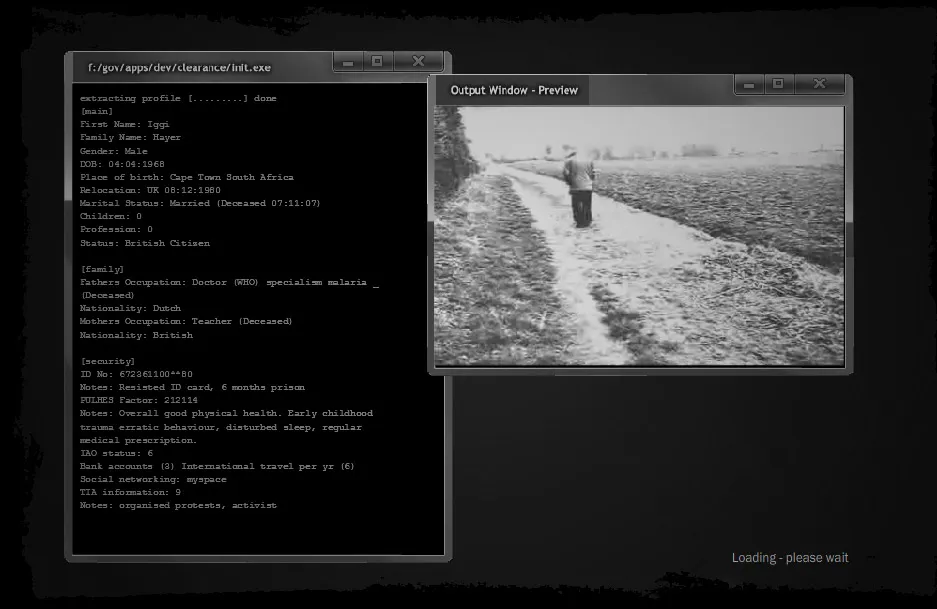Click the [family] section header
Image resolution: width=937 pixels, height=609 pixels.
pyautogui.click(x=102, y=269)
